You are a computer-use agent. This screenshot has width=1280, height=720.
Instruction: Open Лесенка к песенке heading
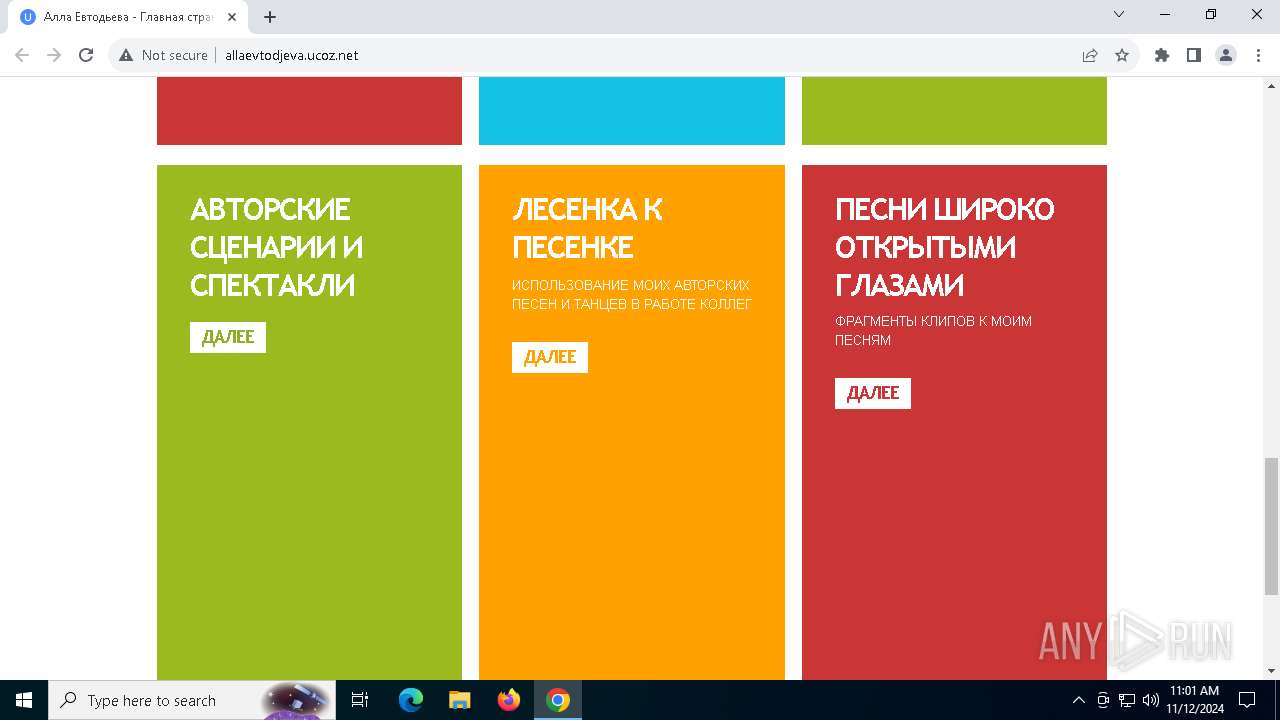pyautogui.click(x=587, y=228)
